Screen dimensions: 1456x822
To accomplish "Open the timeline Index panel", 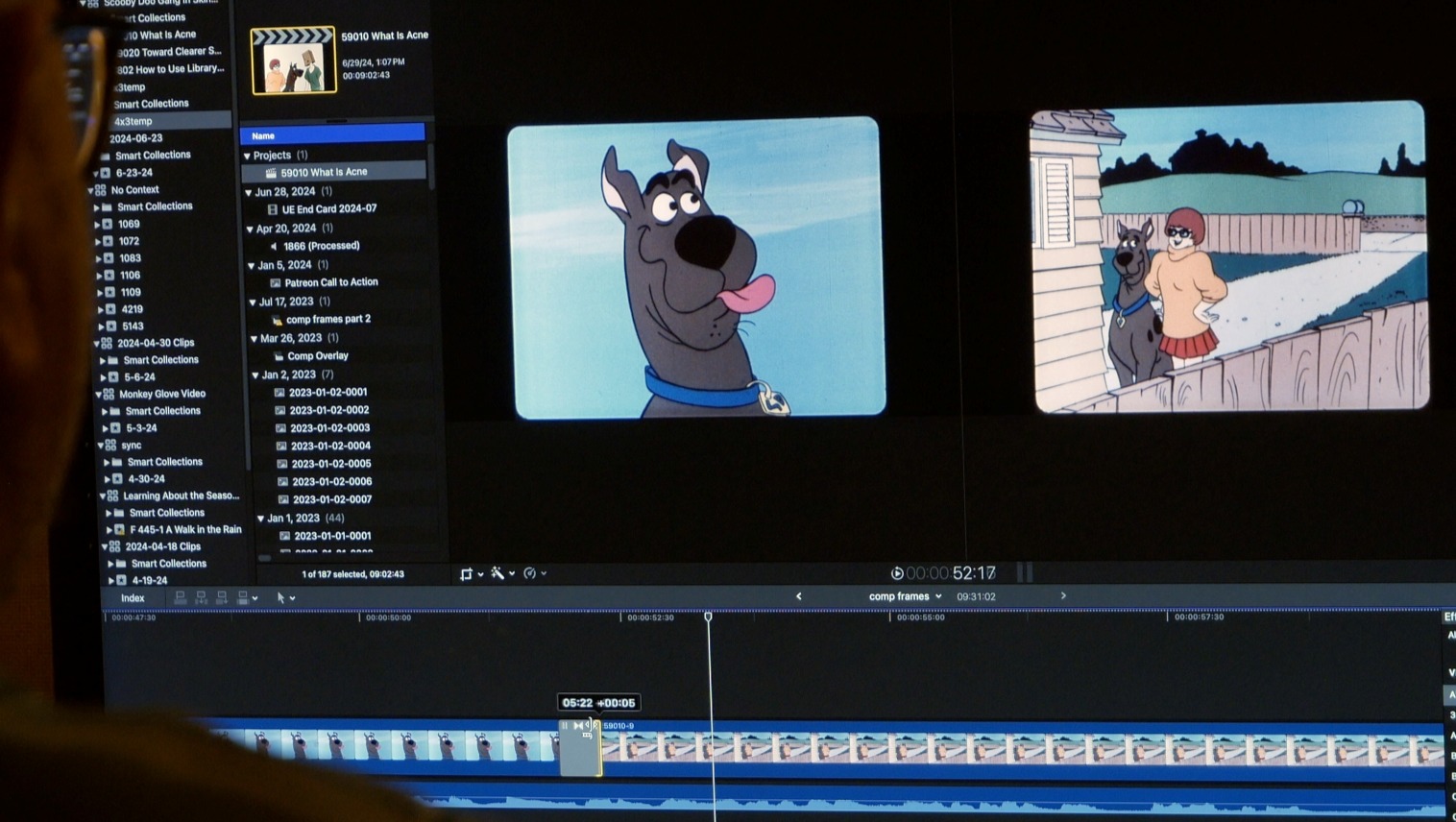I will [133, 598].
